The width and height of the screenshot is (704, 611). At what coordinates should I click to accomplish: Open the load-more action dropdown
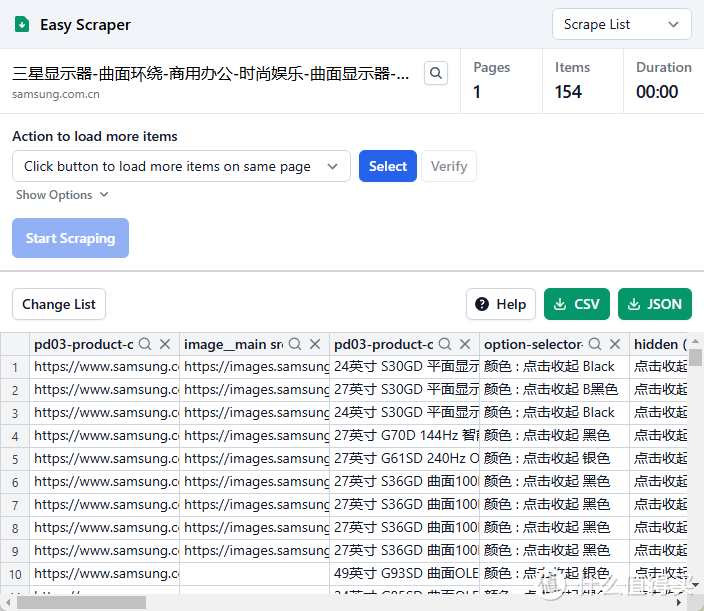click(x=181, y=166)
